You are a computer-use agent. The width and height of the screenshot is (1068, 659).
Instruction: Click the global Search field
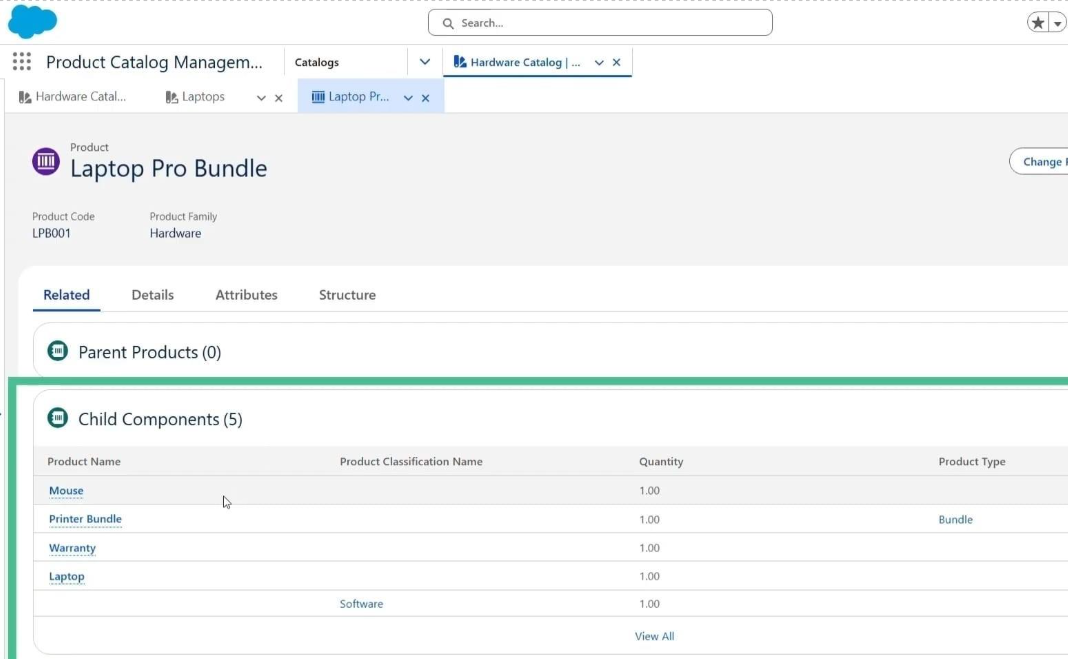(600, 23)
